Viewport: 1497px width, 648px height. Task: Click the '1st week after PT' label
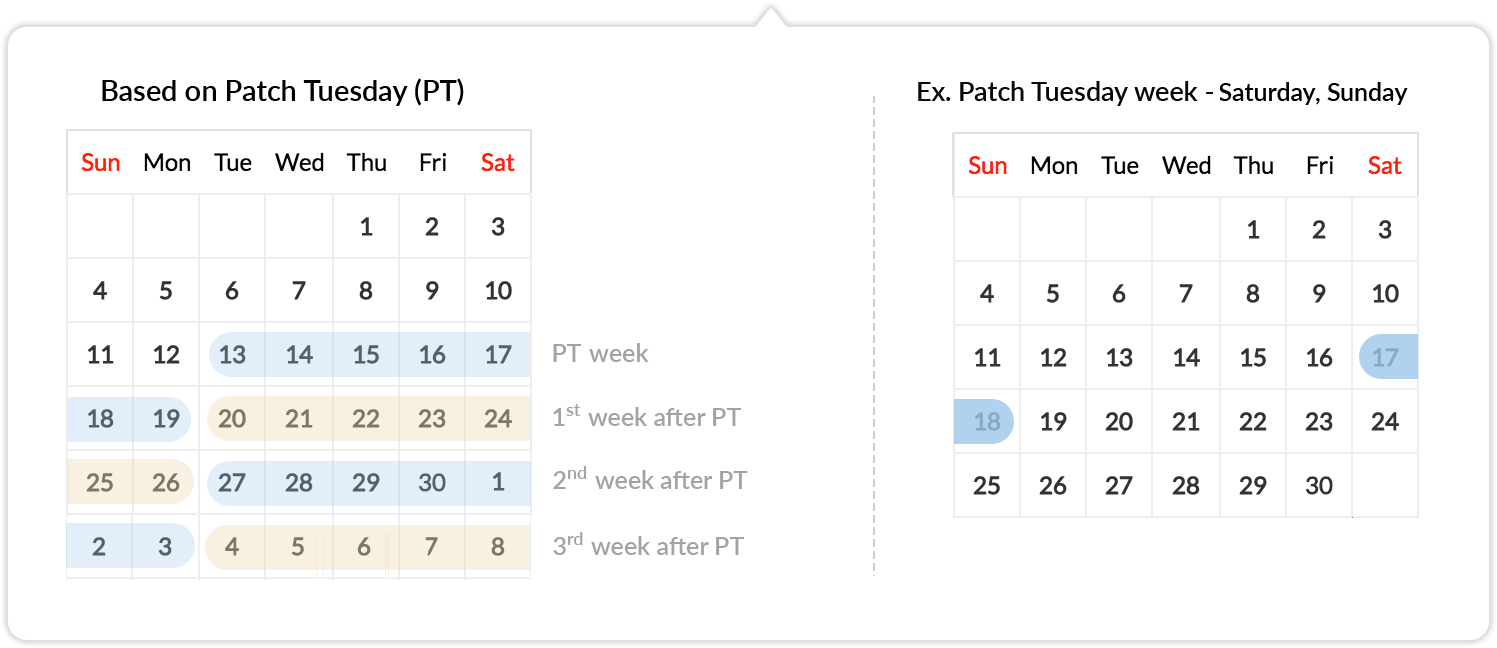pos(646,416)
